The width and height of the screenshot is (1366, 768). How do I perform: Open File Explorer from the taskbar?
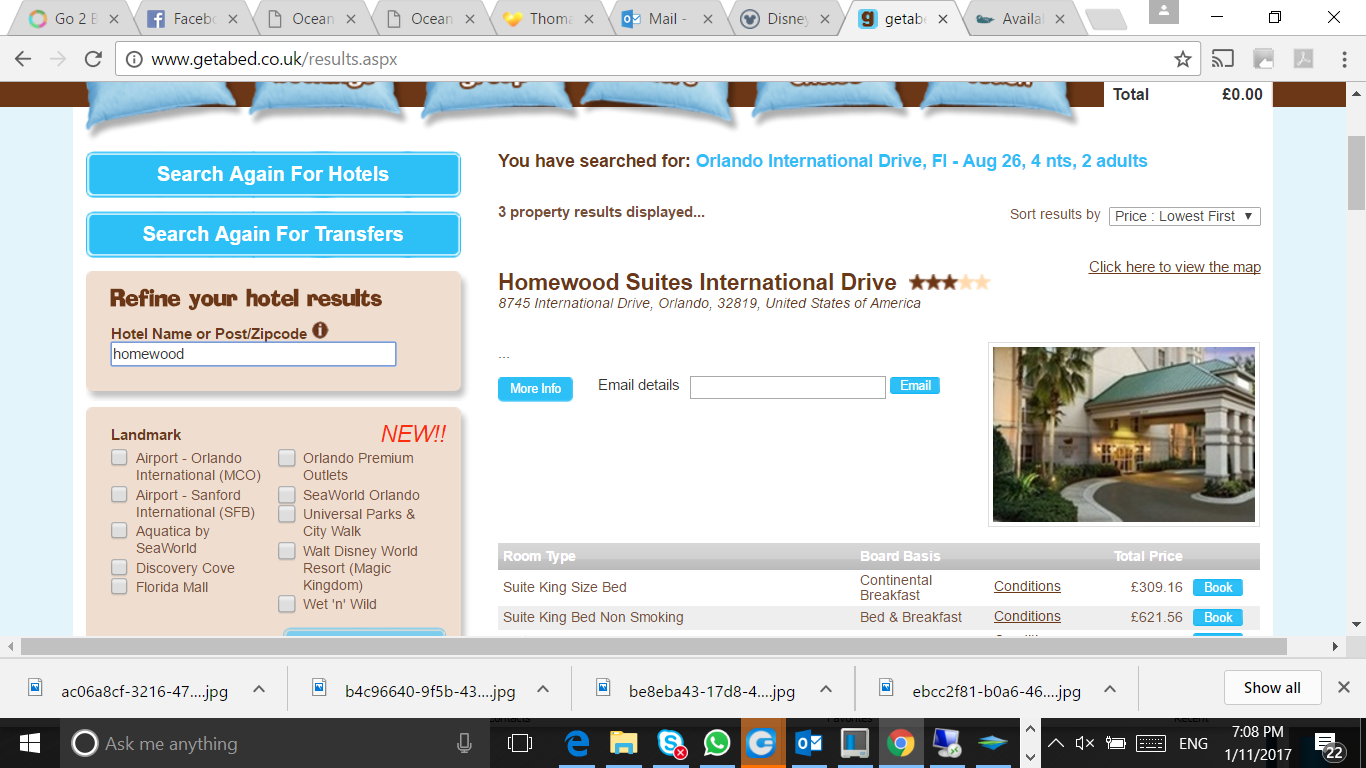click(x=624, y=743)
